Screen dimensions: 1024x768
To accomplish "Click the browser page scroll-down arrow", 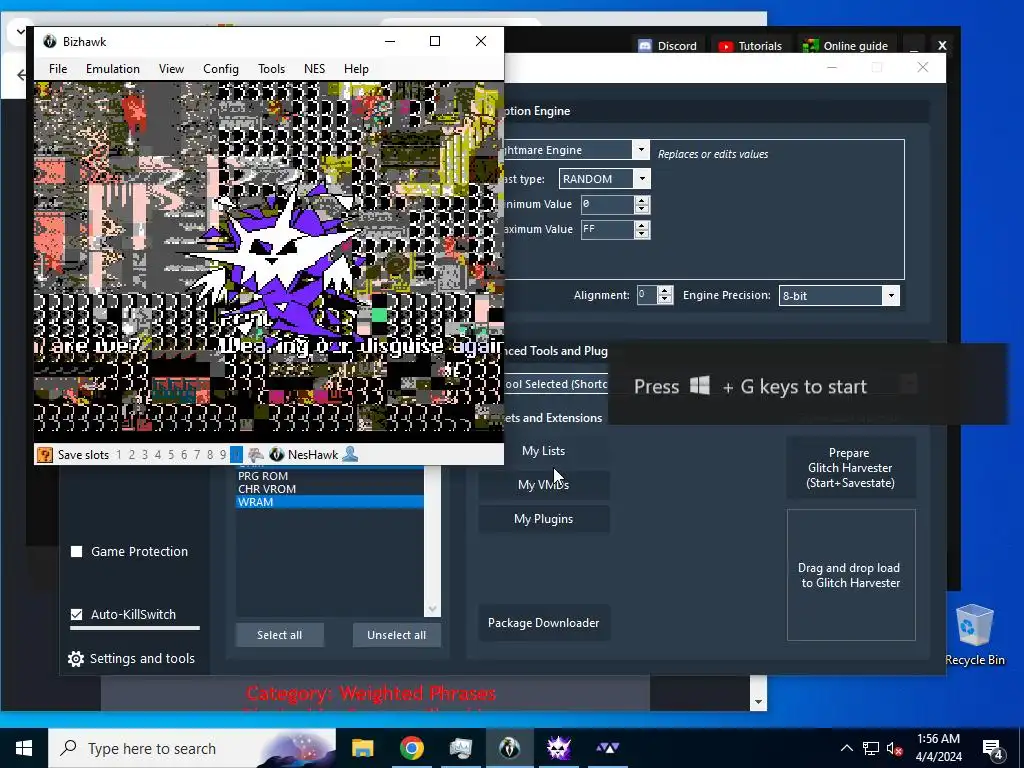I will click(758, 702).
